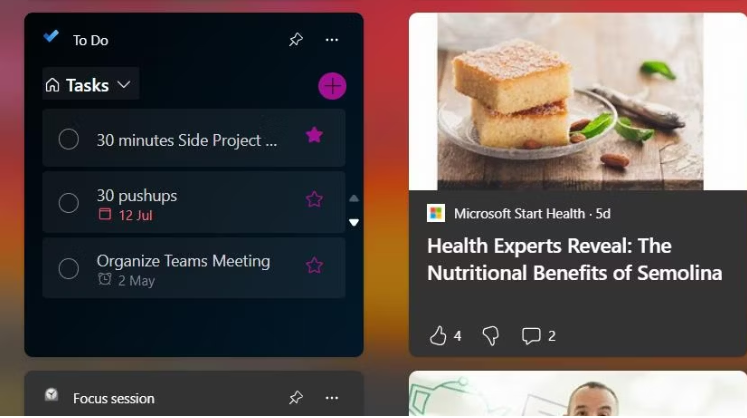Open Nutritional Benefits of Semolina headline
Image resolution: width=747 pixels, height=418 pixels.
575,260
